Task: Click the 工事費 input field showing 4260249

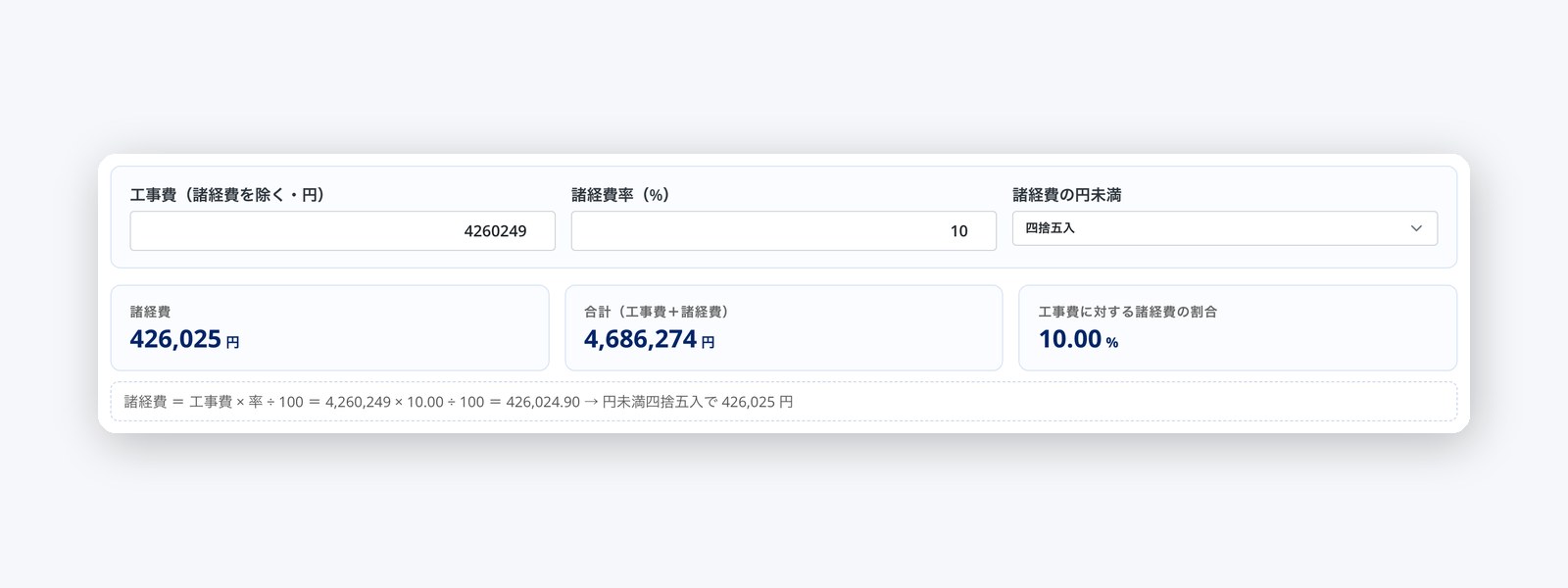Action: (342, 231)
